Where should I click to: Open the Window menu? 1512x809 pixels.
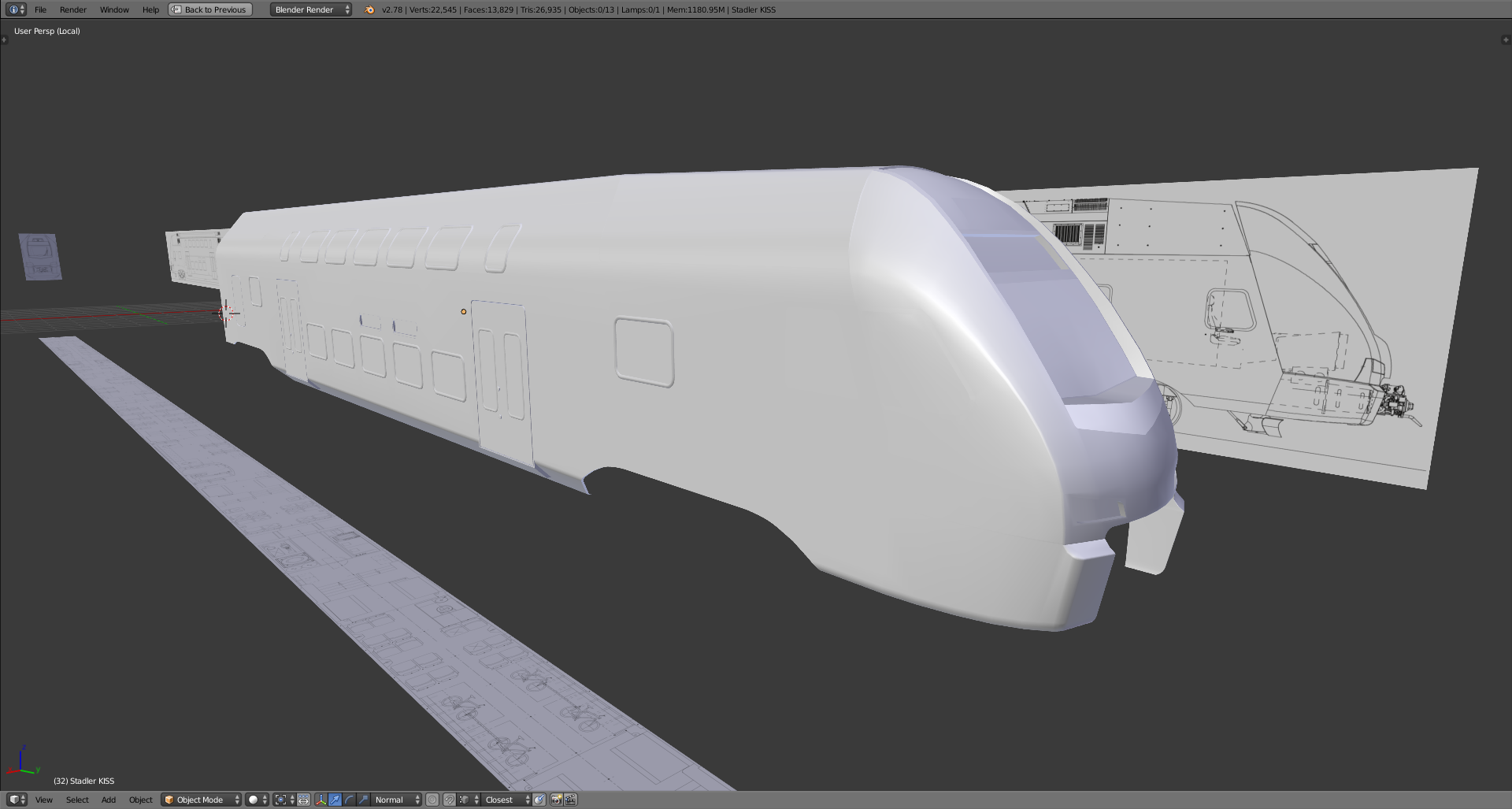click(x=114, y=9)
